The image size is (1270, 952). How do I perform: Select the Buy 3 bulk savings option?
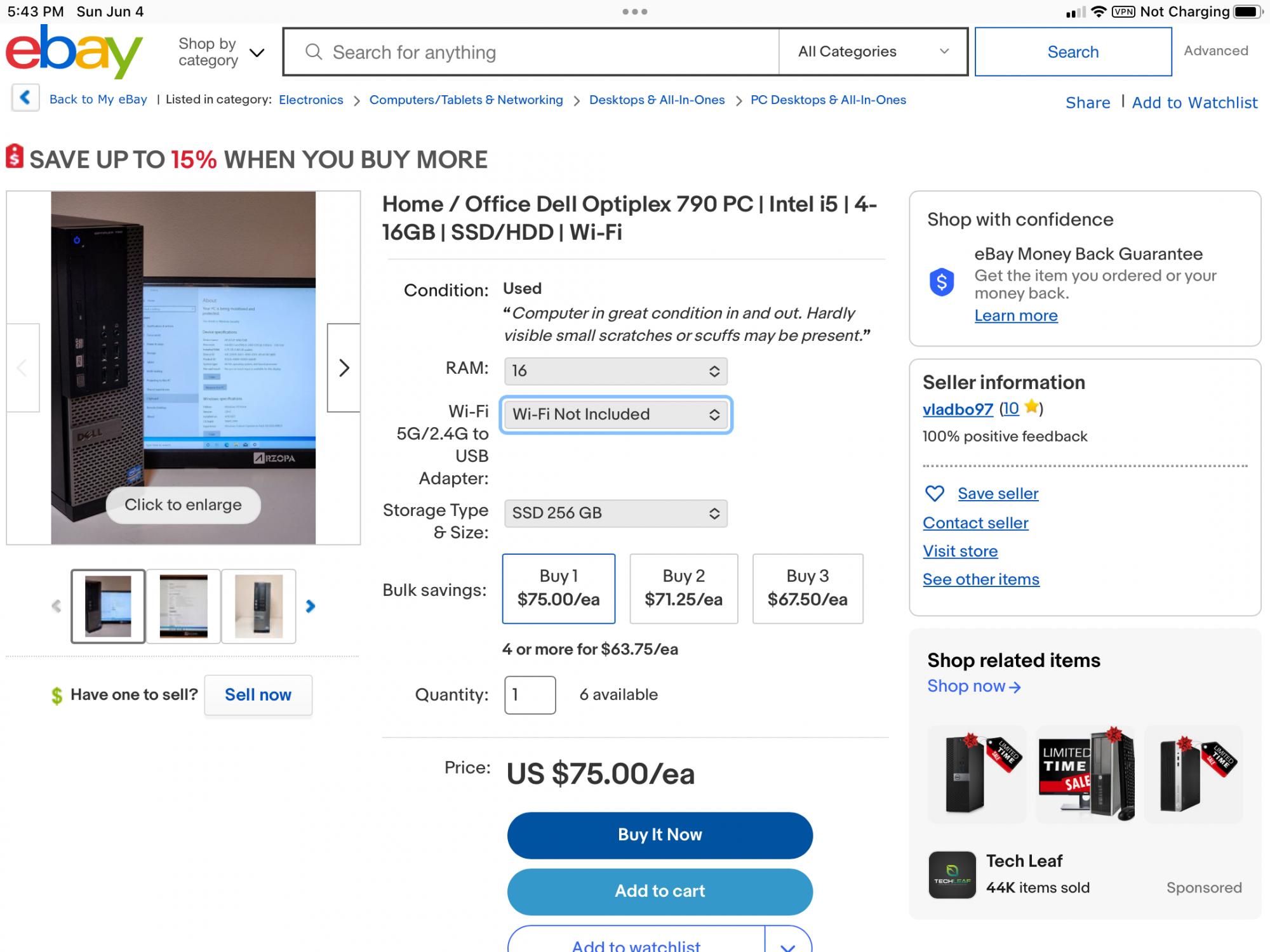pyautogui.click(x=807, y=588)
